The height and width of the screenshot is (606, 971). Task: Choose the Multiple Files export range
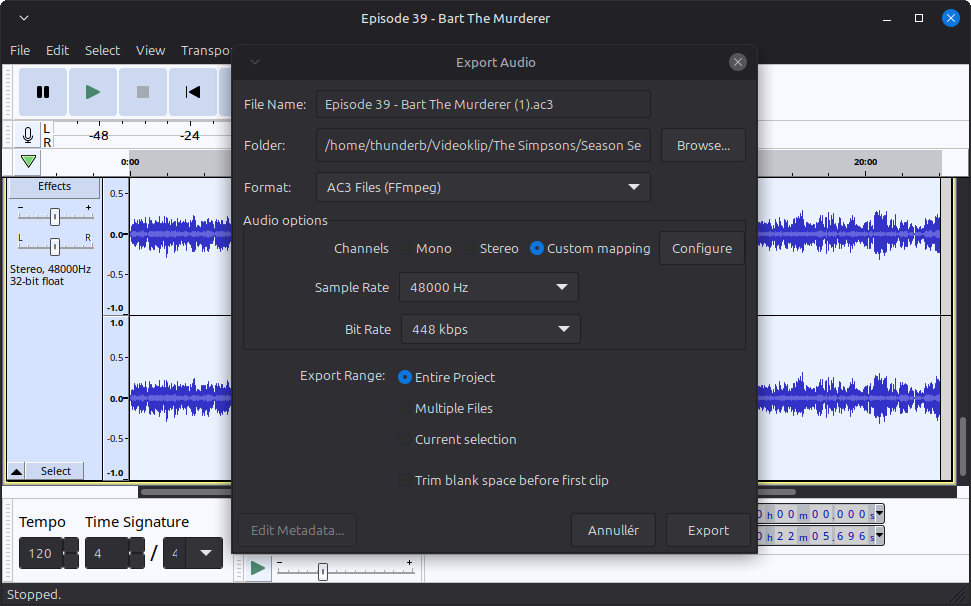coord(405,408)
